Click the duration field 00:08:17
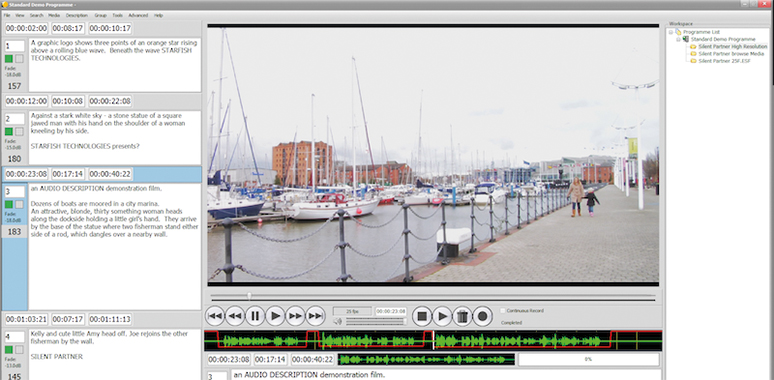Image resolution: width=774 pixels, height=380 pixels. click(x=69, y=29)
